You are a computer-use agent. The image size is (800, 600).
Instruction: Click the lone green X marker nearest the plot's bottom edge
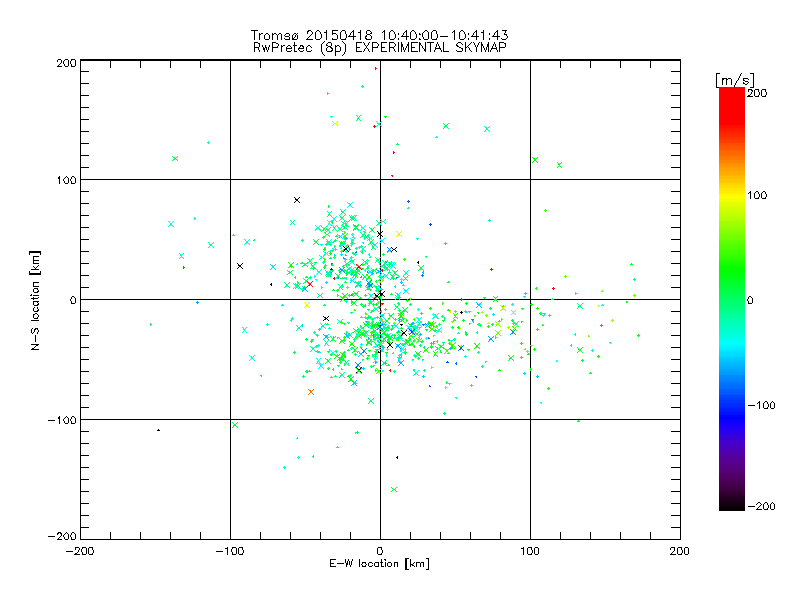pyautogui.click(x=394, y=489)
